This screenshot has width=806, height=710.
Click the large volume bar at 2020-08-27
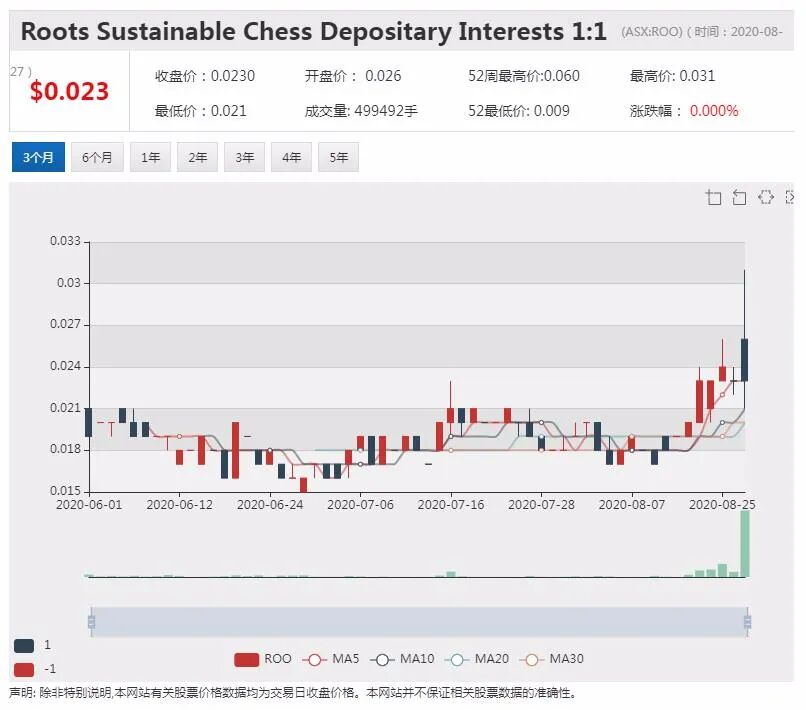point(745,544)
